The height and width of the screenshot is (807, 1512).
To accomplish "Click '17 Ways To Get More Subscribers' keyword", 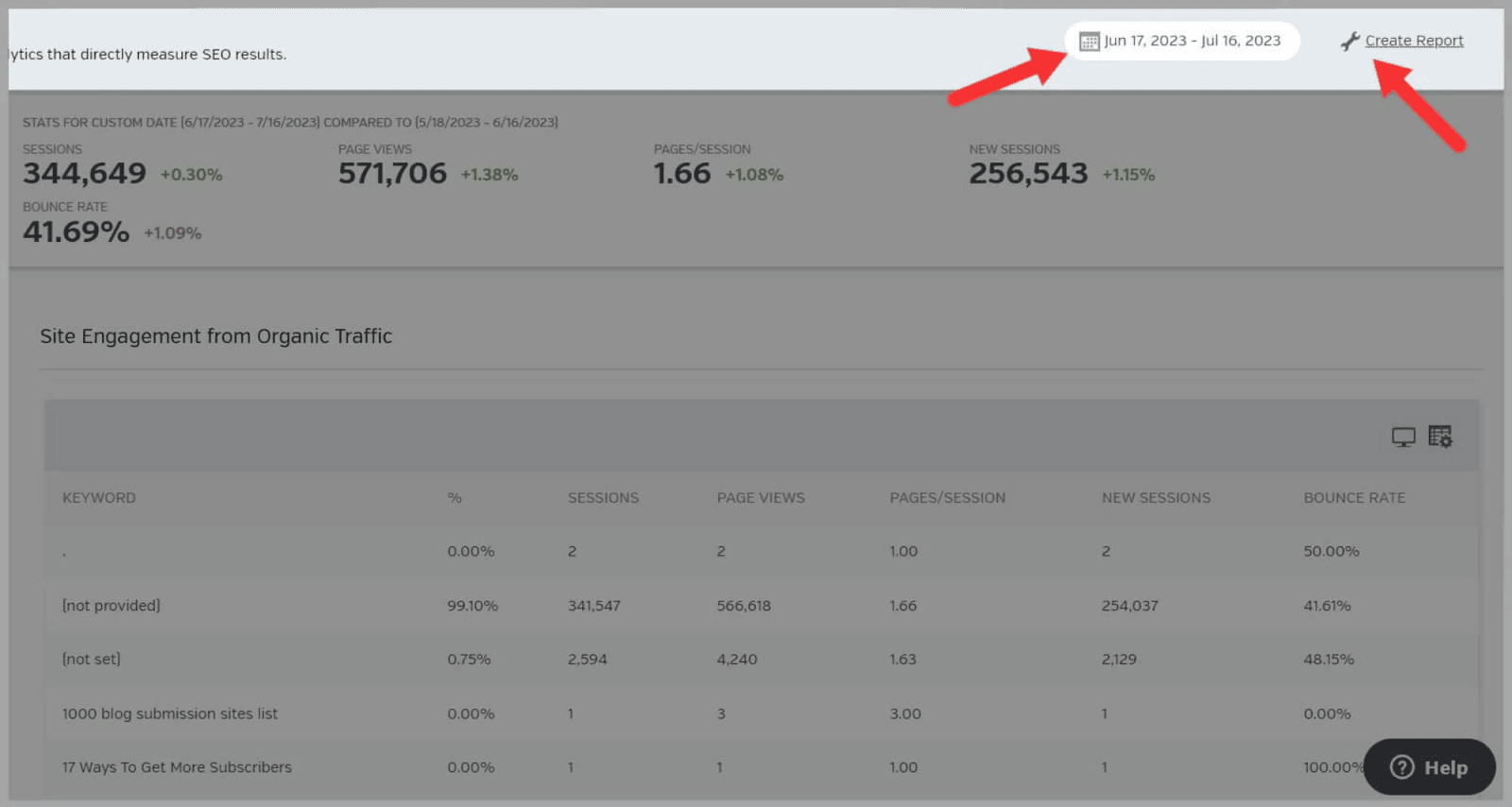I will [x=177, y=767].
